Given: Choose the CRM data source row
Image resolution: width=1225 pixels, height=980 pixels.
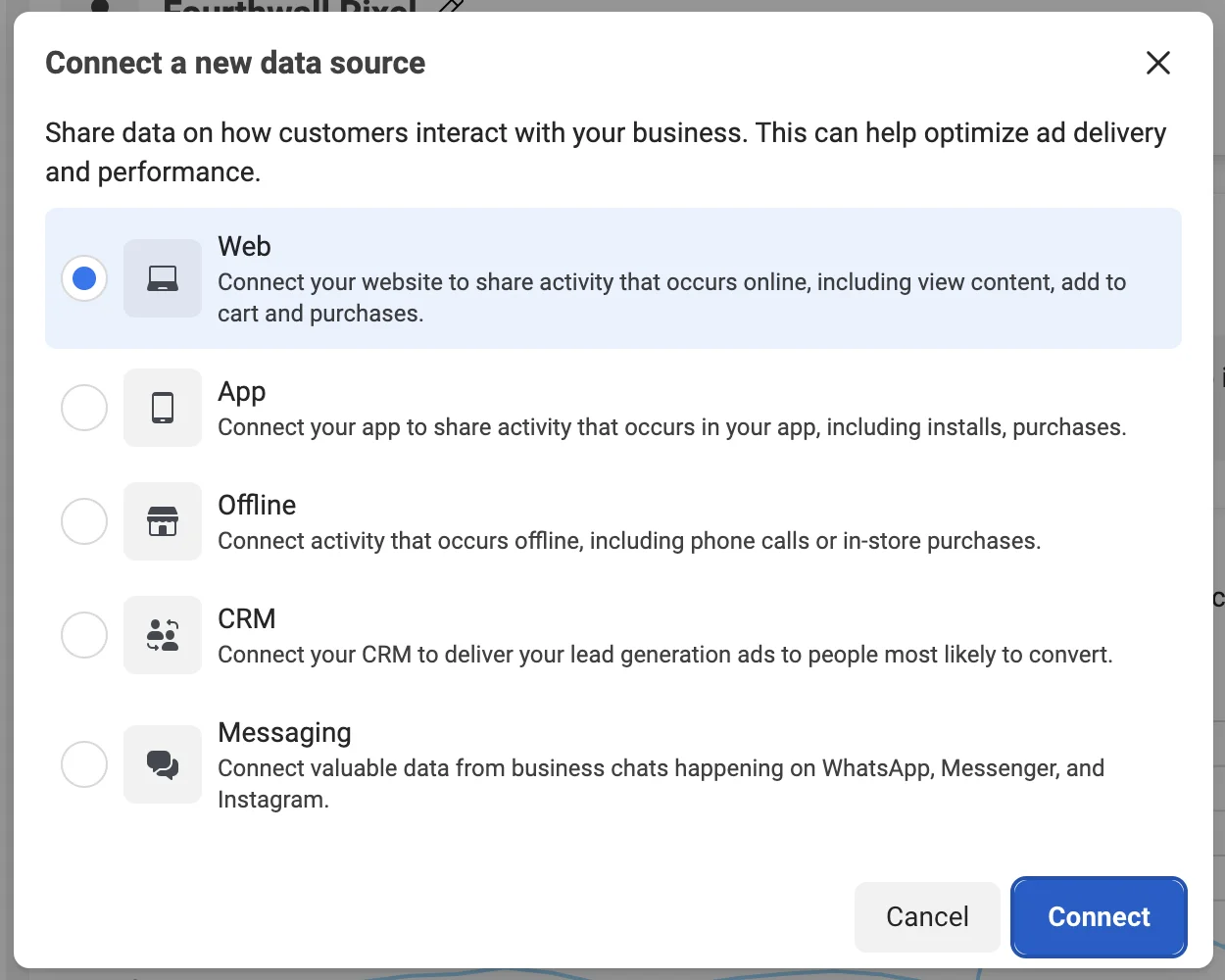Looking at the screenshot, I should [x=613, y=635].
